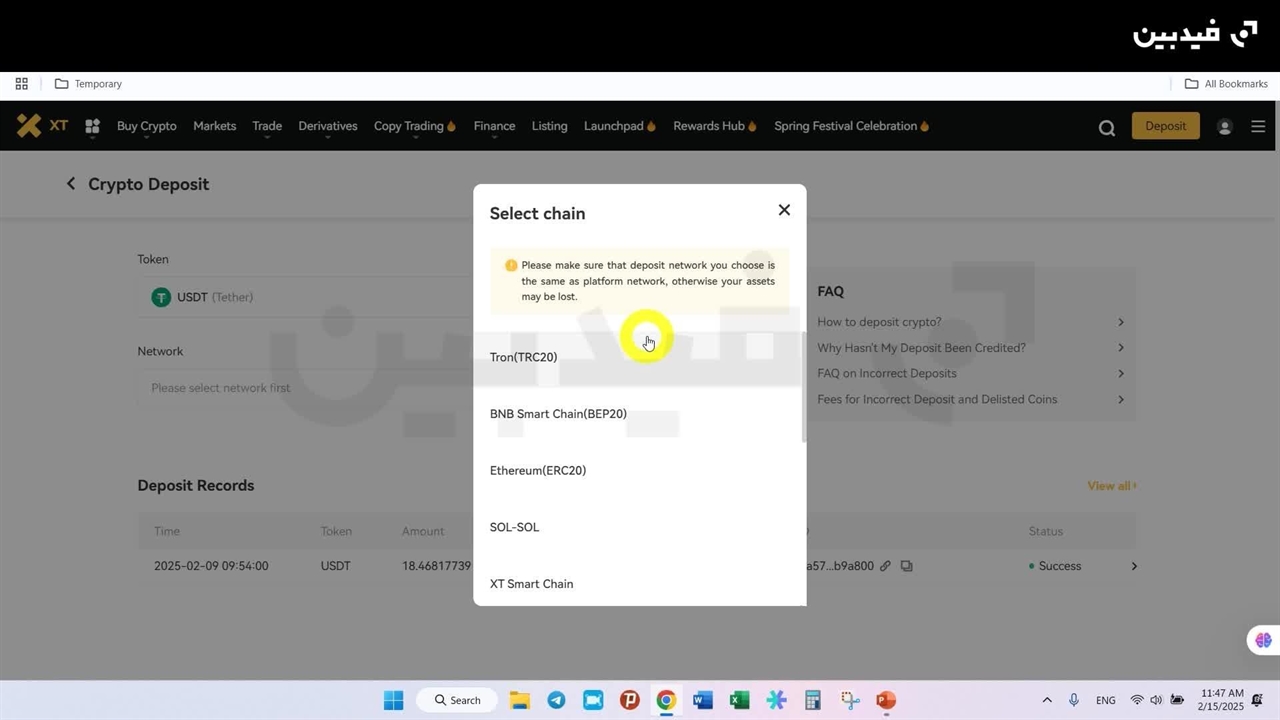Screen dimensions: 1280x720
Task: Select Ethereum(ERC20) chain option
Action: click(538, 471)
